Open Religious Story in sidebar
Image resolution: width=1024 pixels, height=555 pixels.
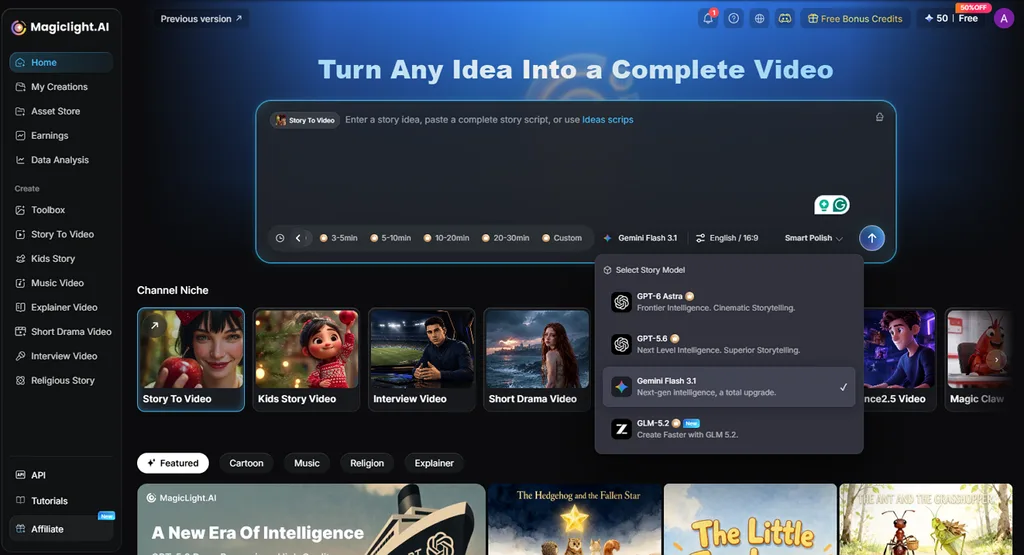61,381
